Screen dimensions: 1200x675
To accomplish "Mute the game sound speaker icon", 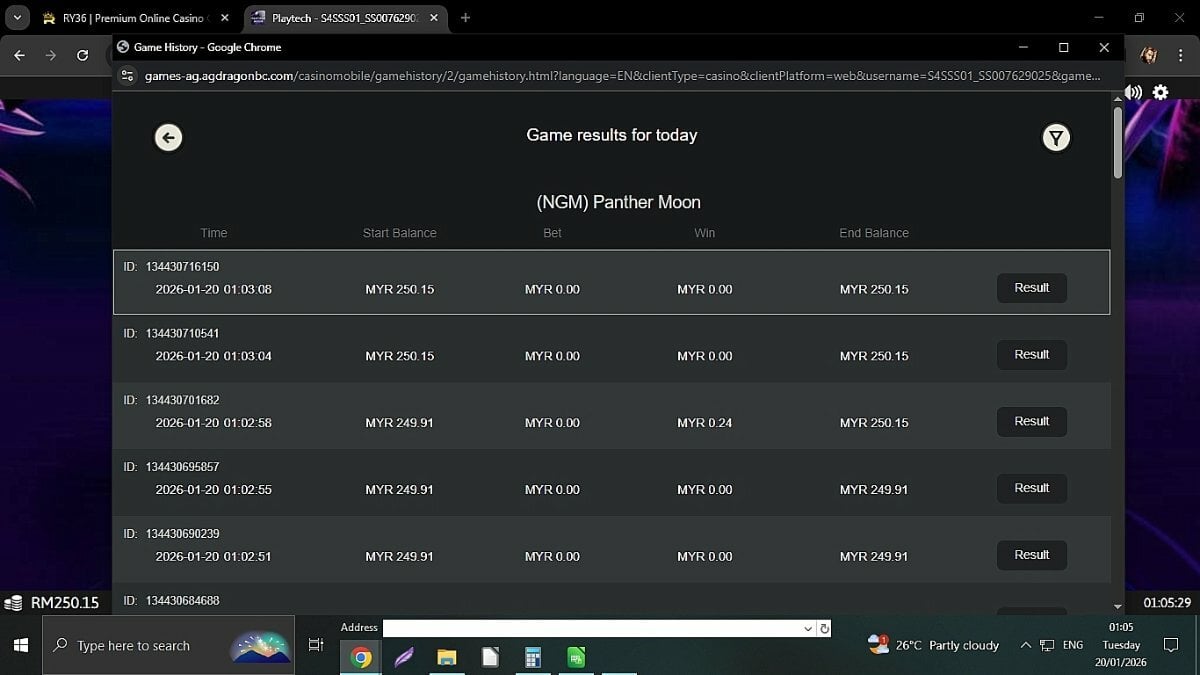I will tap(1134, 92).
